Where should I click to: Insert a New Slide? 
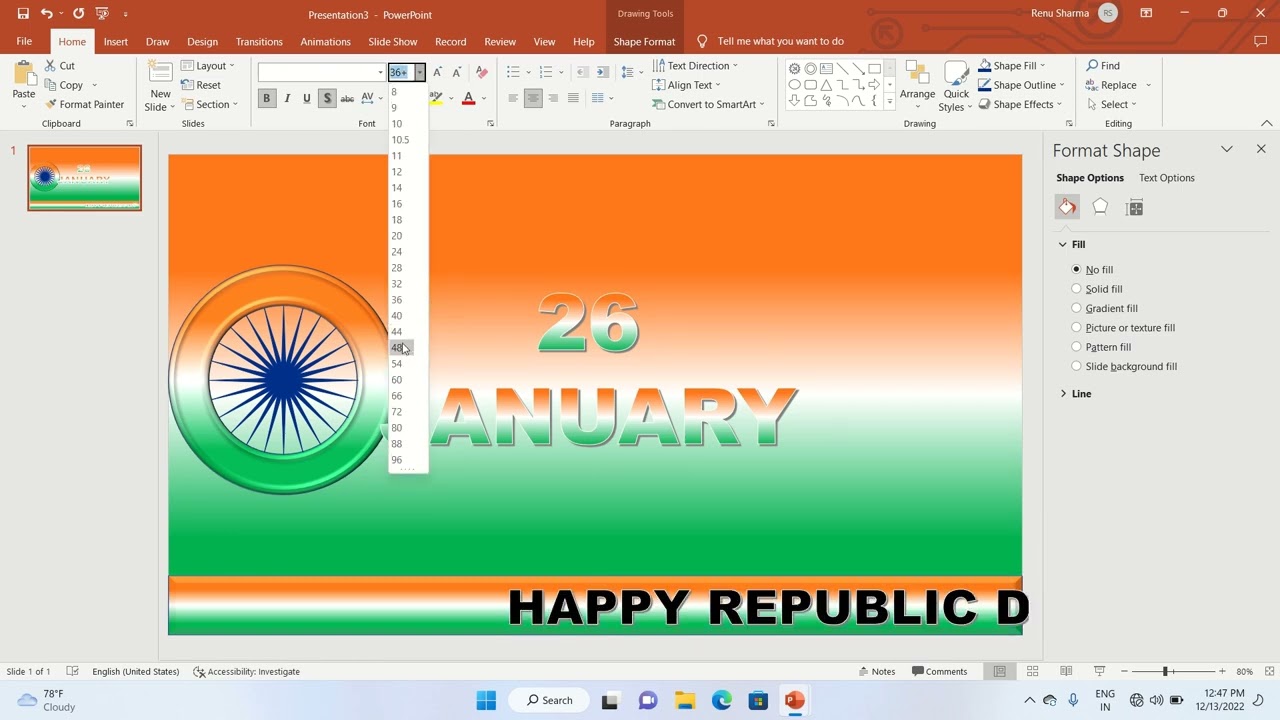click(x=160, y=86)
